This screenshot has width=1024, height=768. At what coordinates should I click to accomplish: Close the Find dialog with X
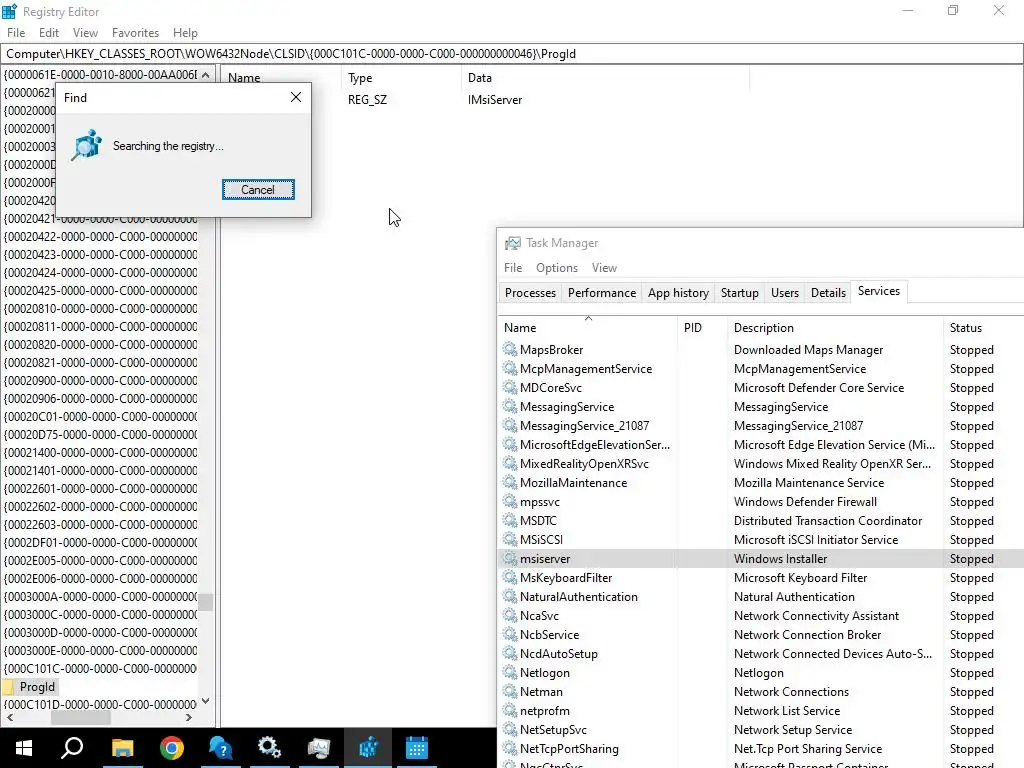click(296, 97)
